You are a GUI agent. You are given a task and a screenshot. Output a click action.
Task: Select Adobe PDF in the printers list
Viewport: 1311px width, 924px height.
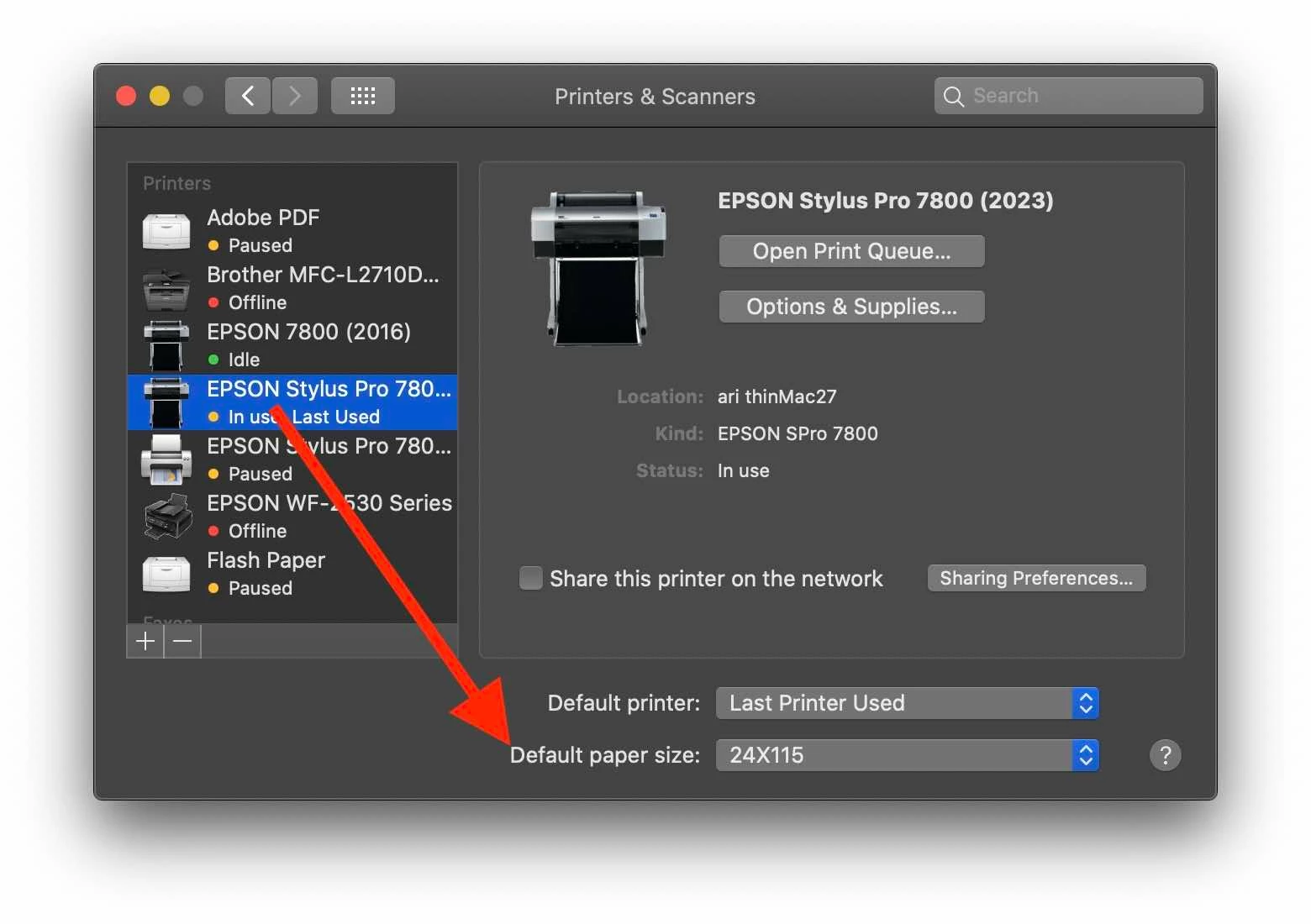point(292,231)
